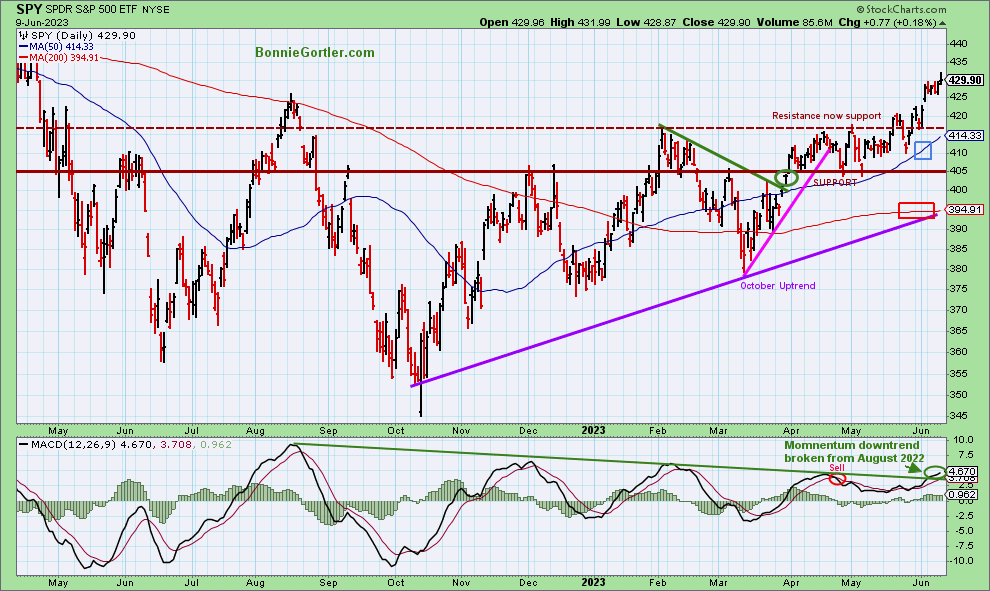Screen dimensions: 990x591
Task: Click the 414.33 tag on right axis
Action: tap(965, 136)
